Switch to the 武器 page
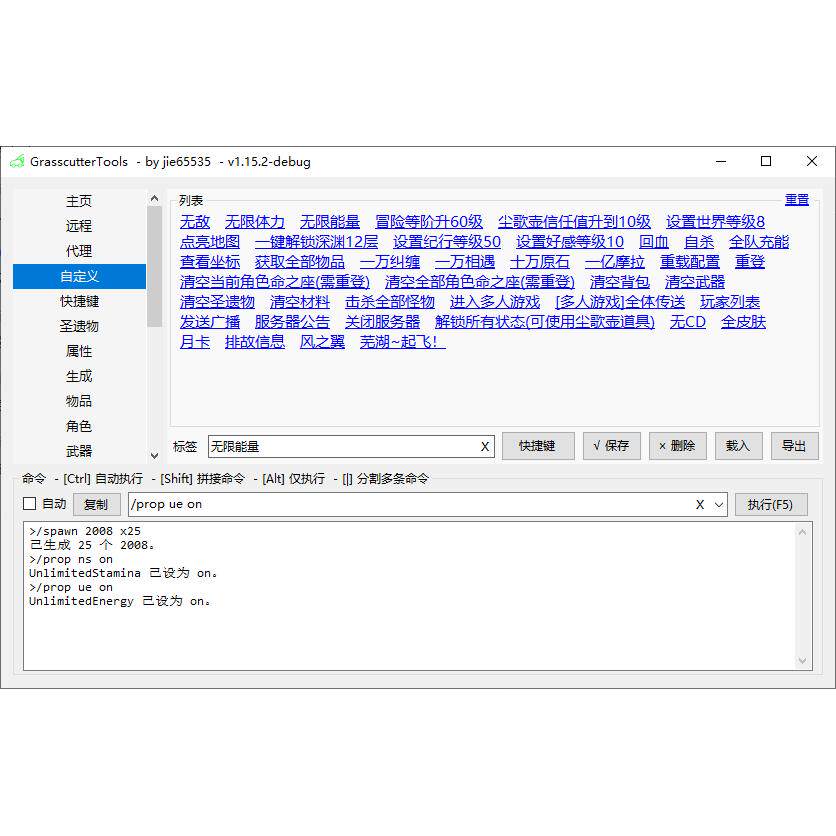 click(x=79, y=451)
